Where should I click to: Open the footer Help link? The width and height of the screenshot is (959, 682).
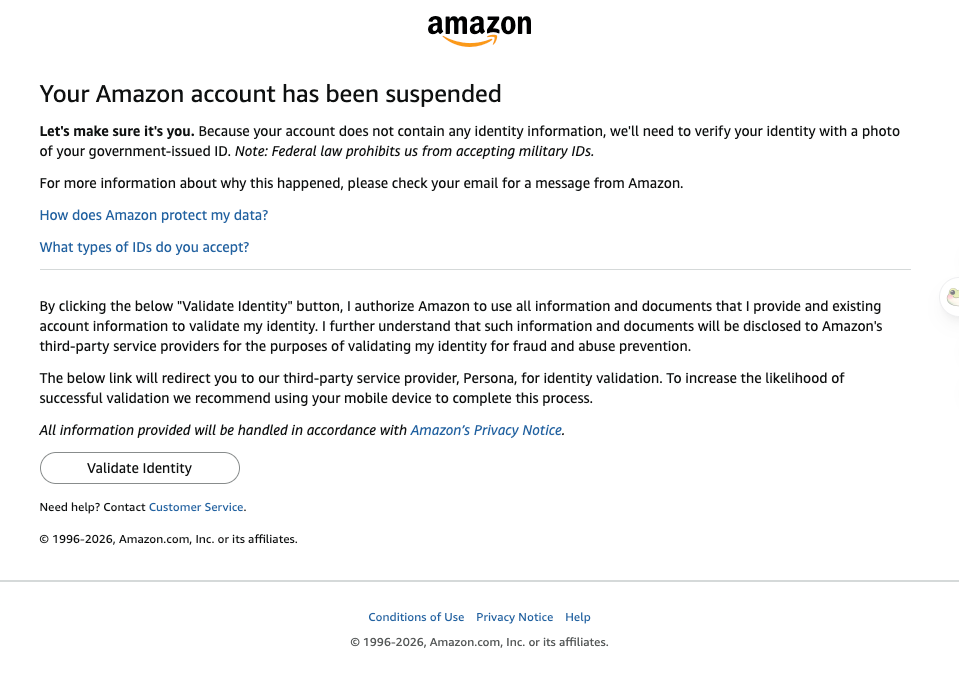[x=577, y=617]
